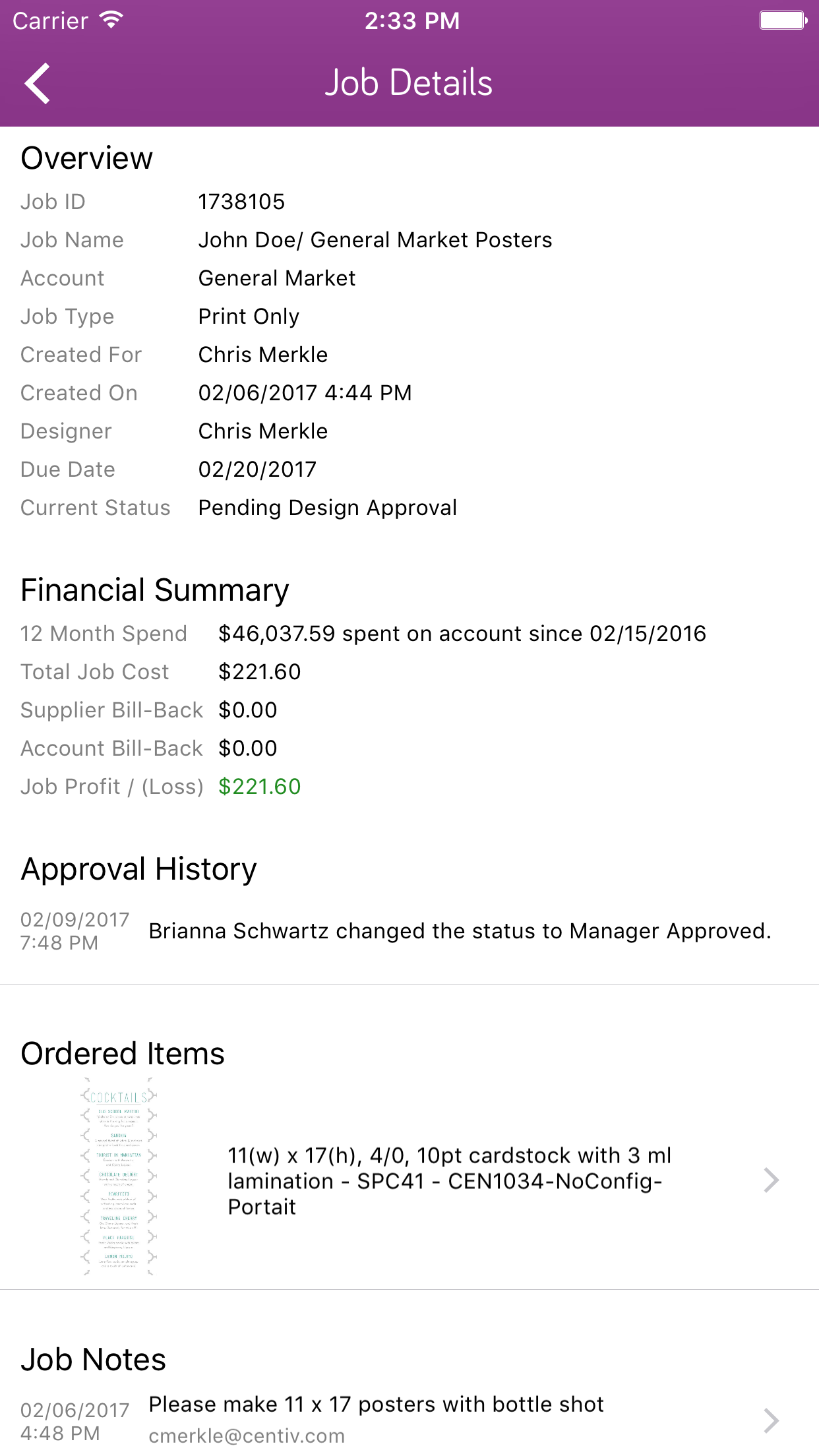The width and height of the screenshot is (819, 1456).
Task: Tap the Brianna Schwartz approval history entry
Action: [460, 931]
